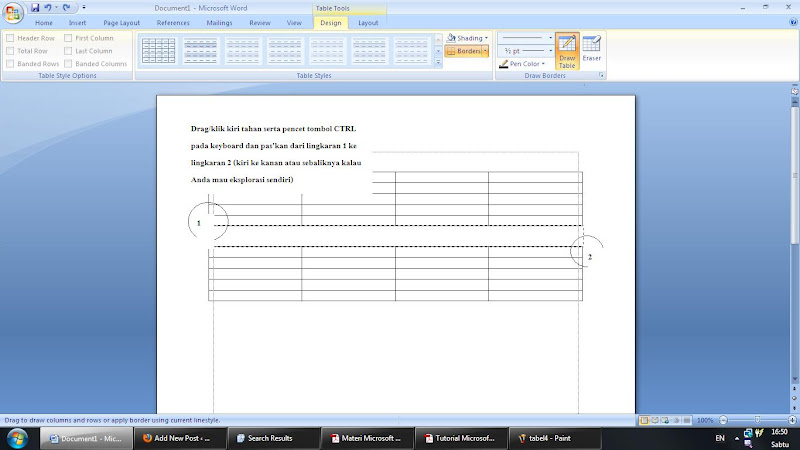Image resolution: width=800 pixels, height=450 pixels.
Task: Open the Review tab
Action: (x=260, y=23)
